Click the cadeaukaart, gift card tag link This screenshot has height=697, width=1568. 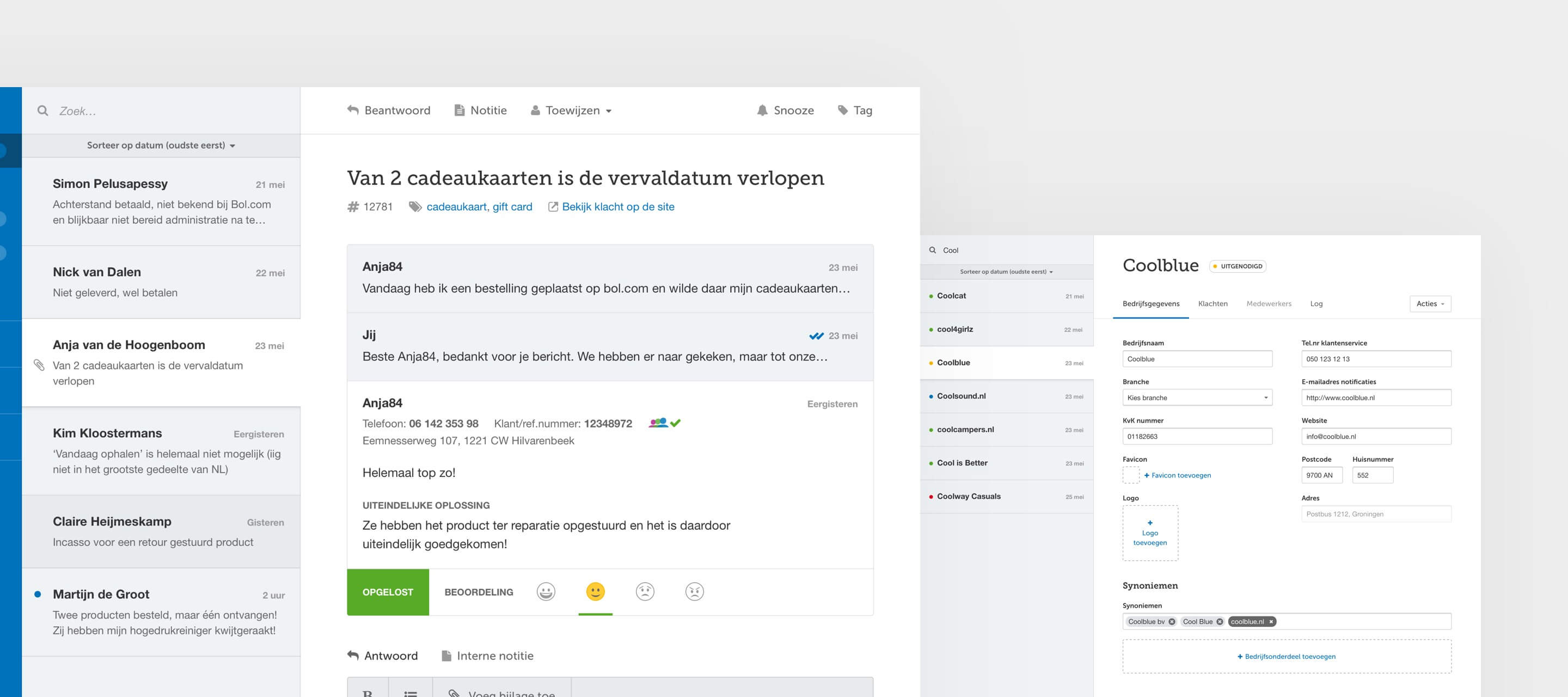(479, 207)
